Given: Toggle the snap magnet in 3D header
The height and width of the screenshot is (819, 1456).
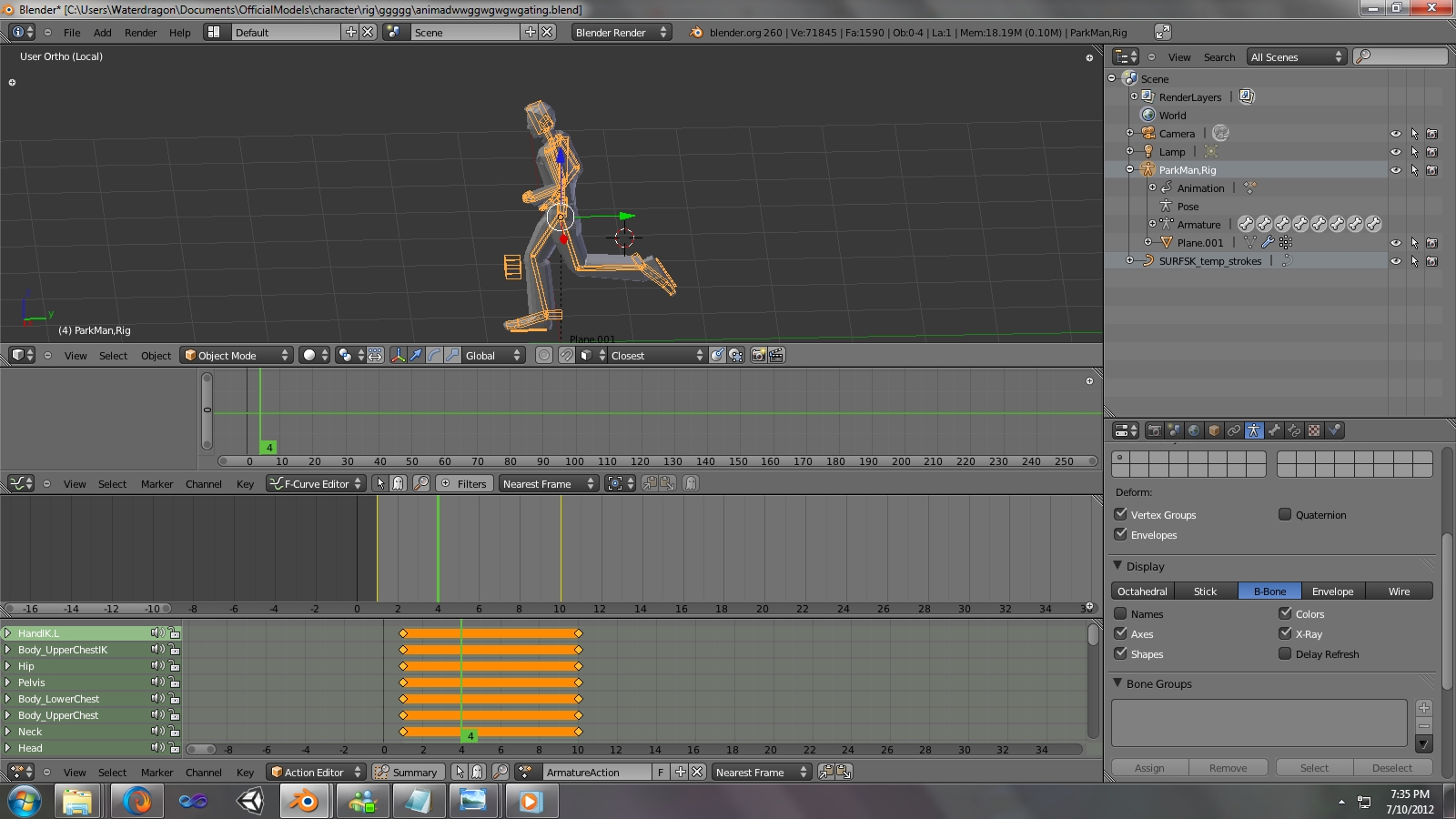Looking at the screenshot, I should (x=566, y=355).
